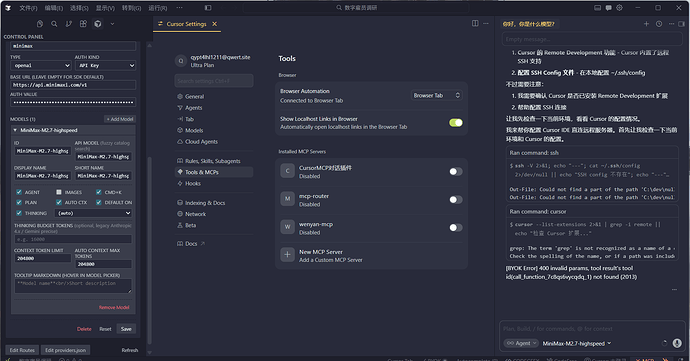Open the source control branch icon

click(x=69, y=24)
